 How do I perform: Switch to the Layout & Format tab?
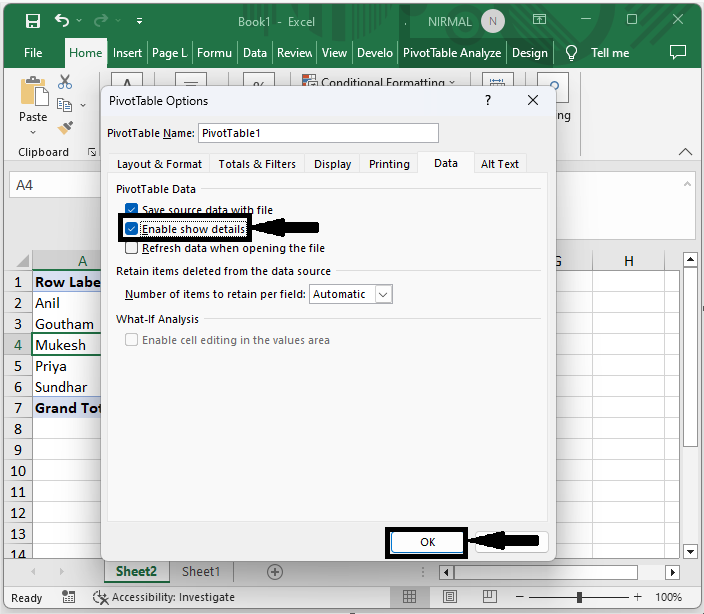pos(159,164)
